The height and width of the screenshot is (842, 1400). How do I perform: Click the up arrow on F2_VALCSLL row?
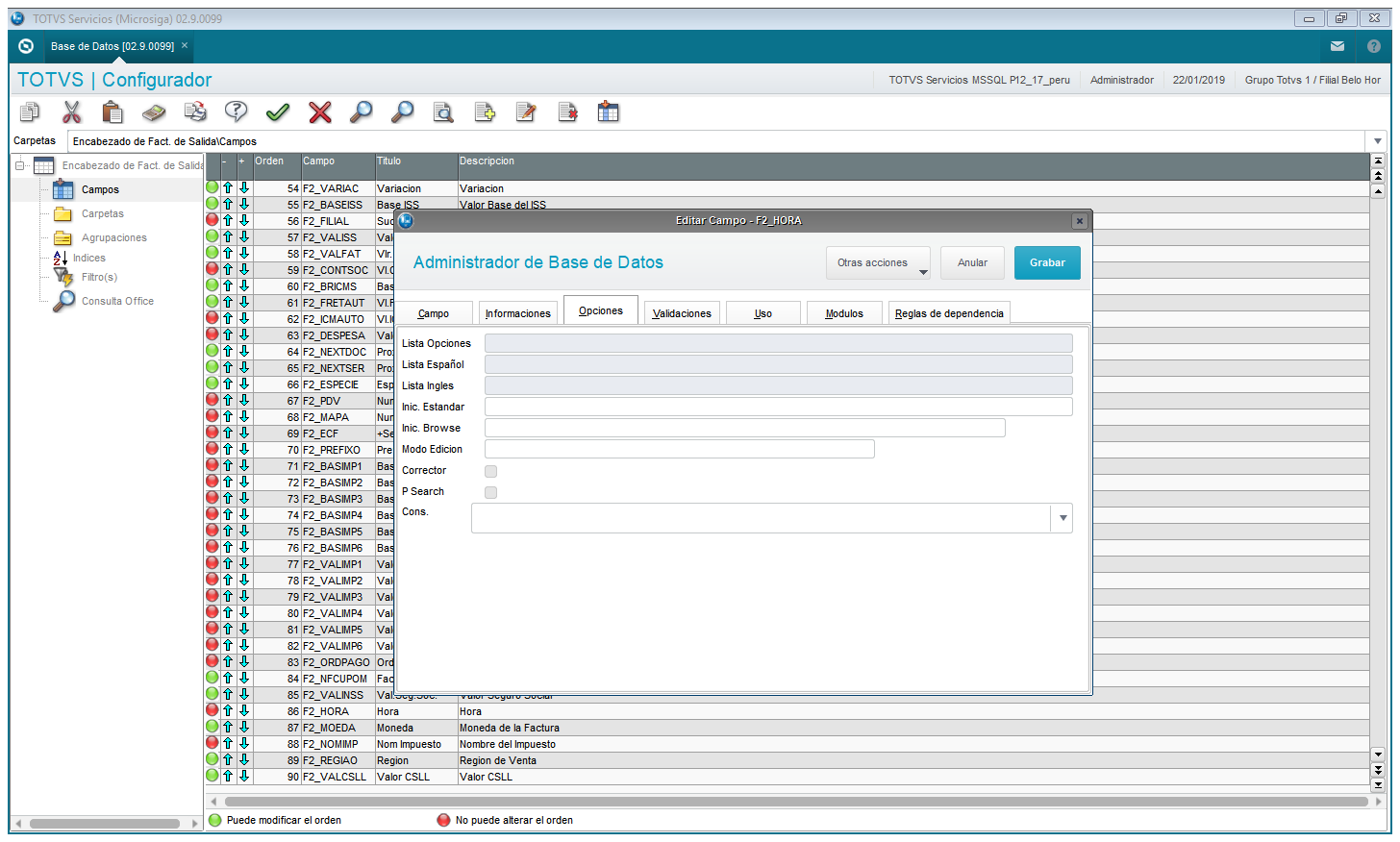[228, 777]
